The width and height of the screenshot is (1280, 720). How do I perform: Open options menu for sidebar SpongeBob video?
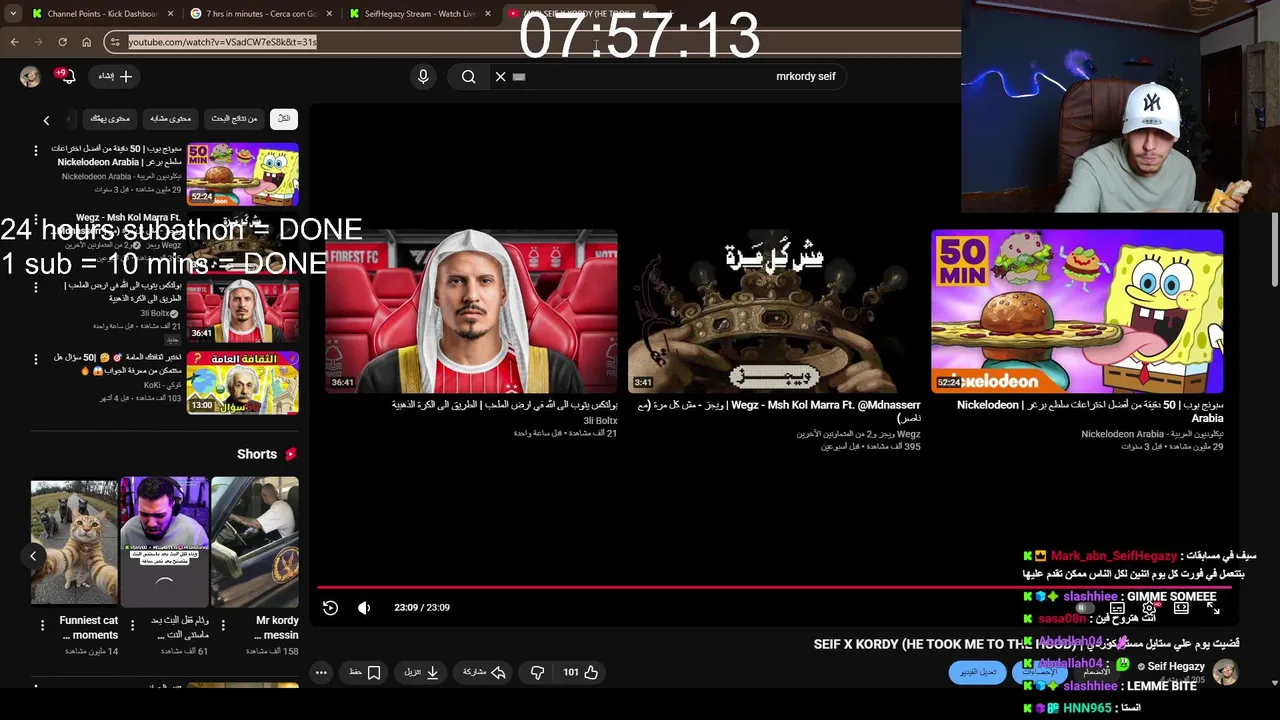(36, 151)
